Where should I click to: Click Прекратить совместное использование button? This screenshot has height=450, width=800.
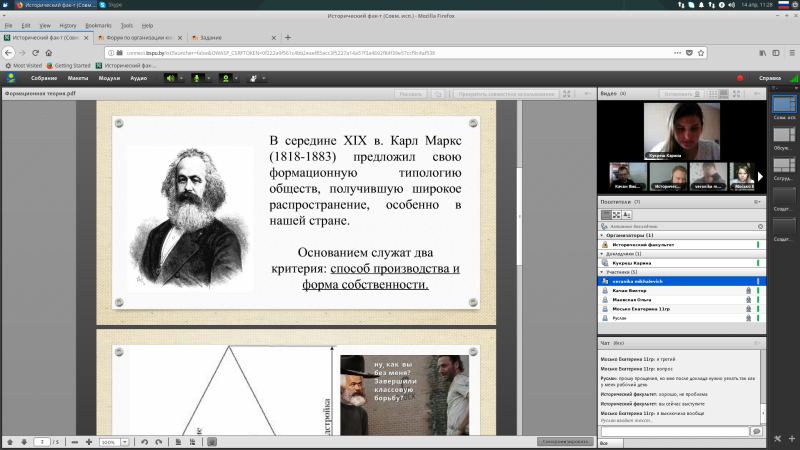point(506,94)
